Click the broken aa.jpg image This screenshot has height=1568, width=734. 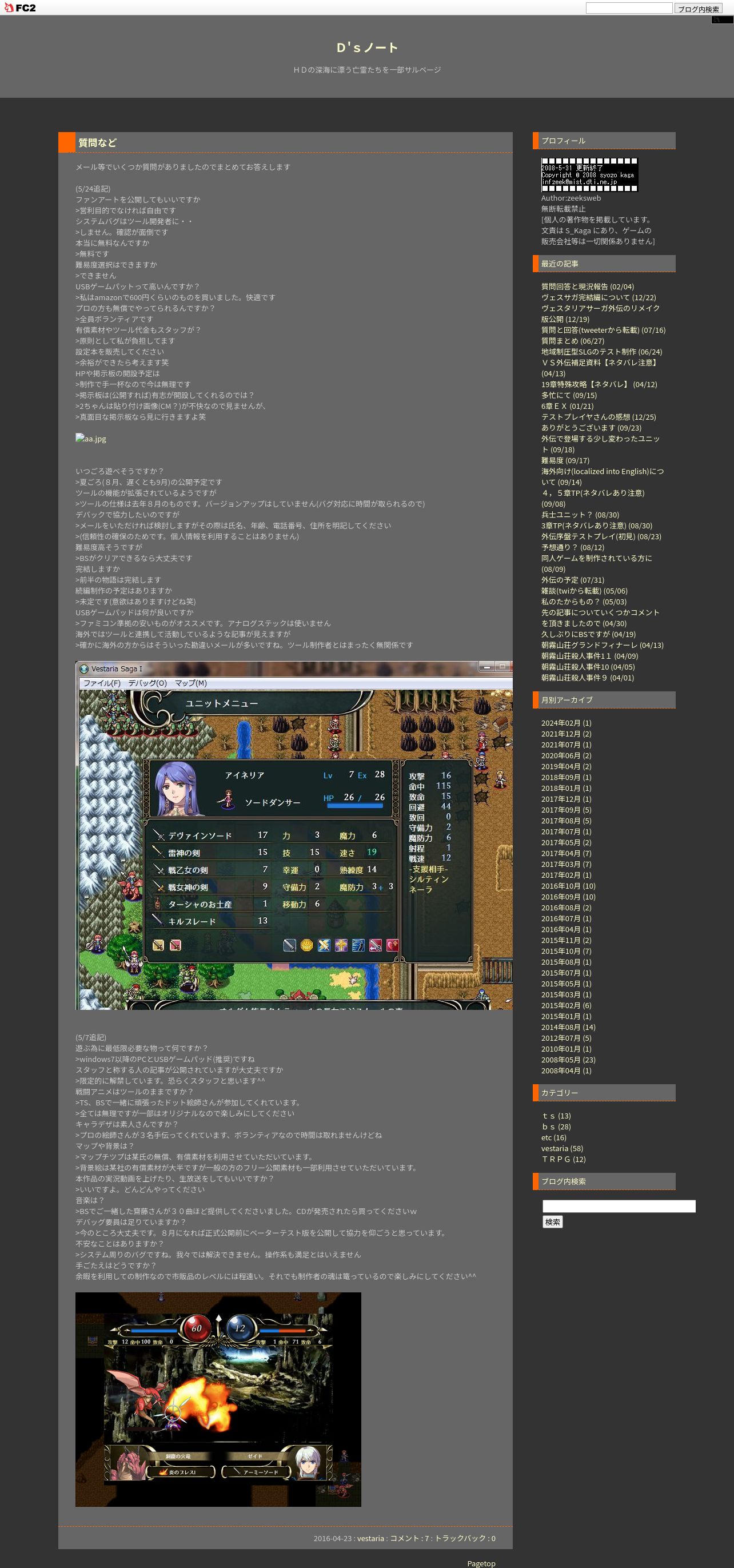(x=91, y=439)
